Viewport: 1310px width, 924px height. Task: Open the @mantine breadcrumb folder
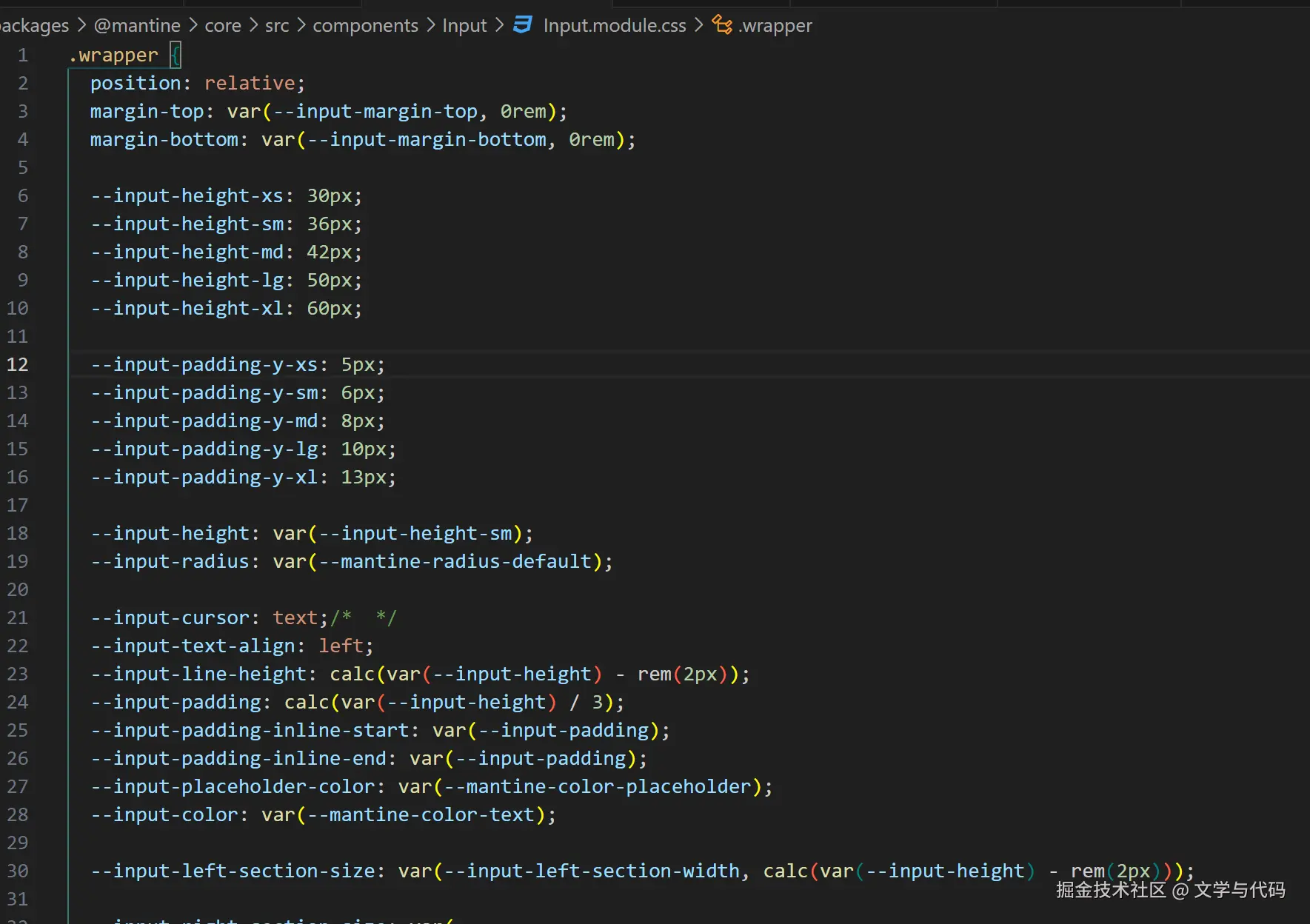(x=137, y=25)
